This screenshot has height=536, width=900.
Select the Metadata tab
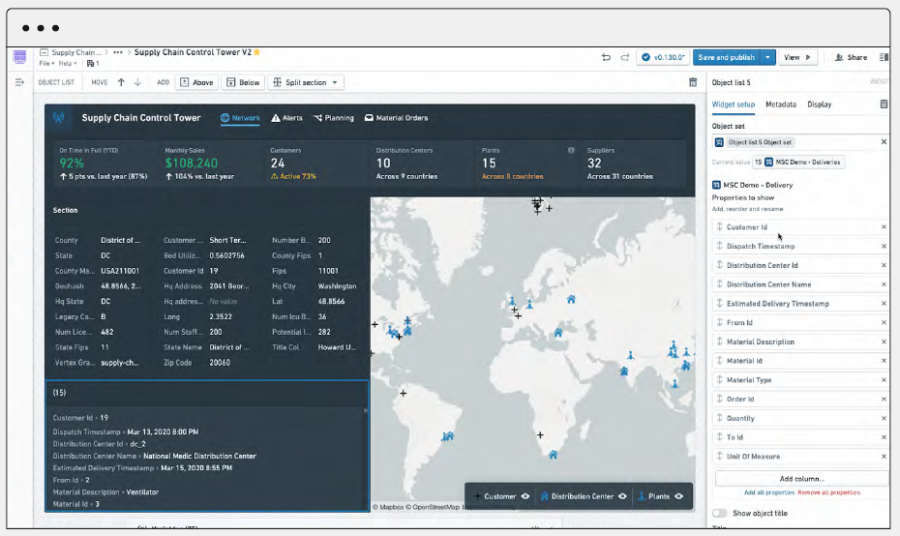point(781,104)
